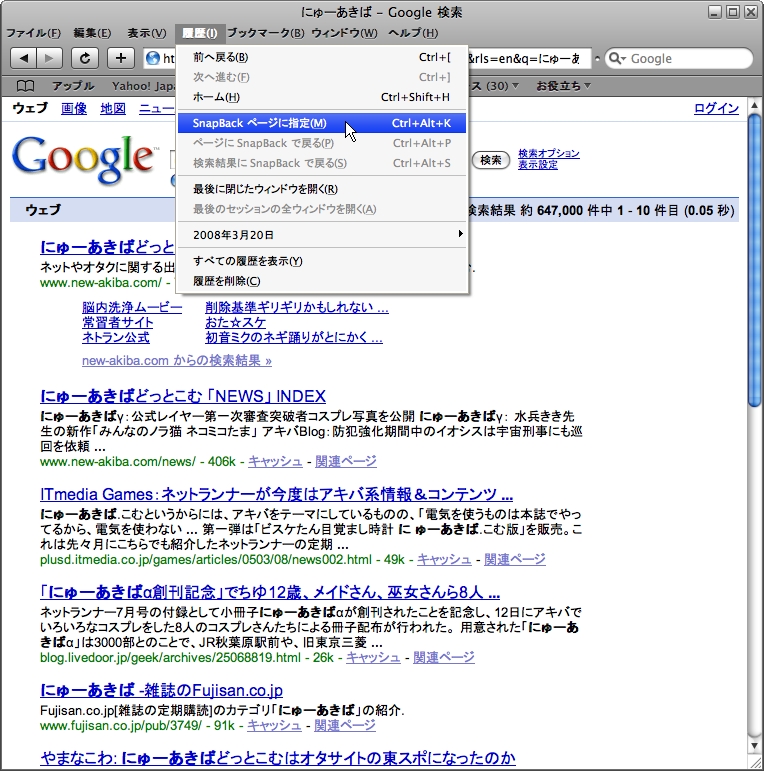The height and width of the screenshot is (771, 764).
Task: Open cache link for new-akiba.com/news result
Action: (x=275, y=461)
